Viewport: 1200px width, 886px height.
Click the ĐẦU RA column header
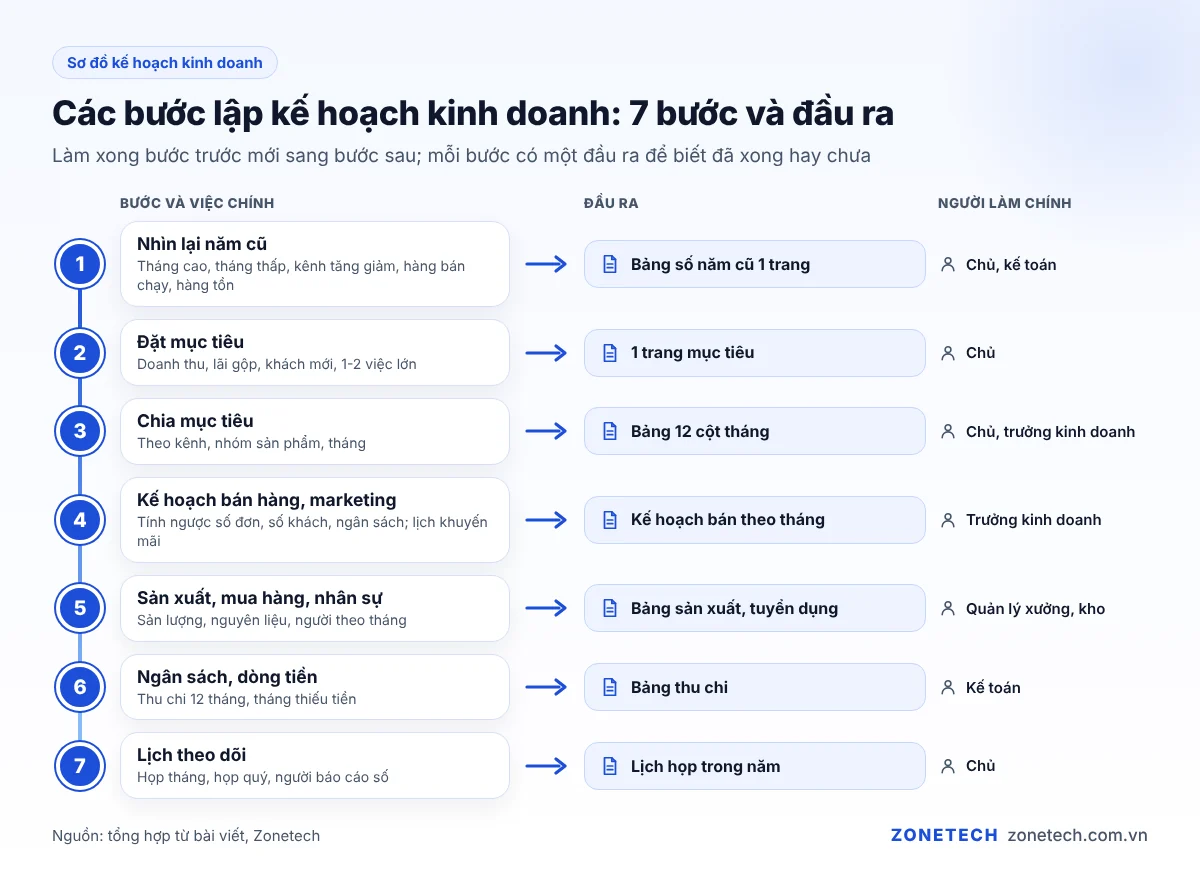click(x=611, y=203)
